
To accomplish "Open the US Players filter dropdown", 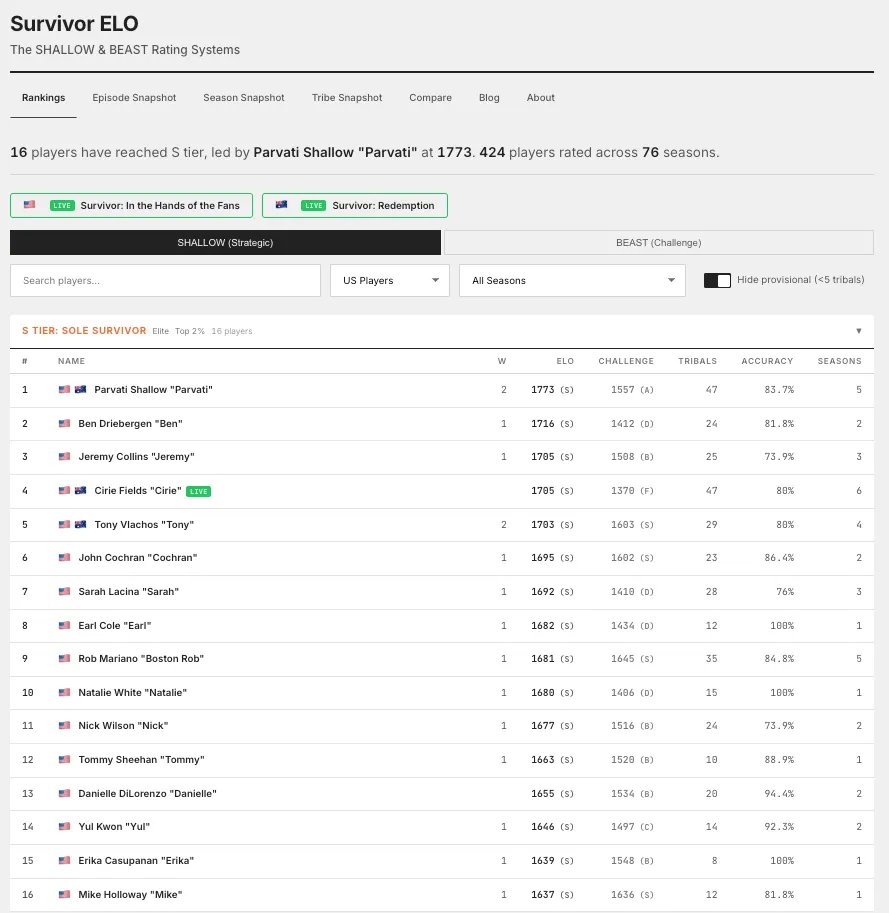I will coord(389,281).
